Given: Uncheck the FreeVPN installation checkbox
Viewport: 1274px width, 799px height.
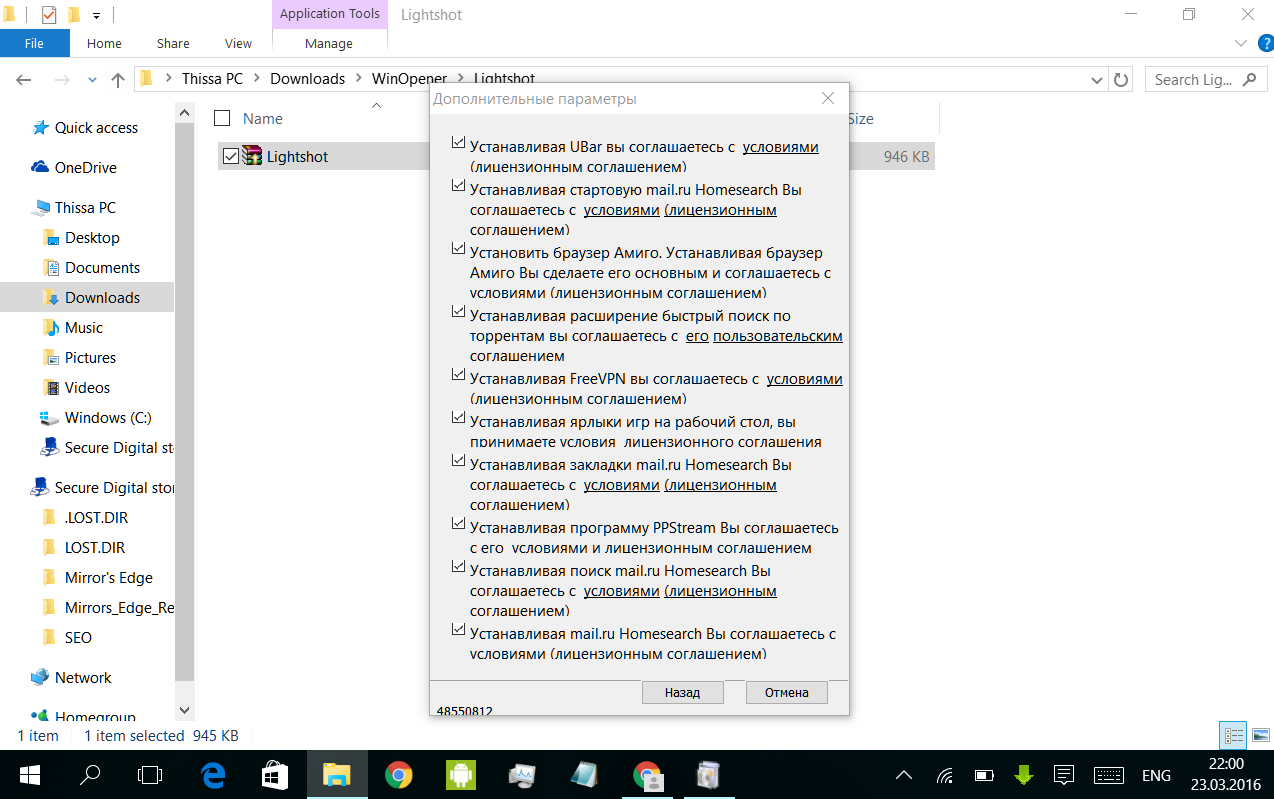Looking at the screenshot, I should coord(458,376).
